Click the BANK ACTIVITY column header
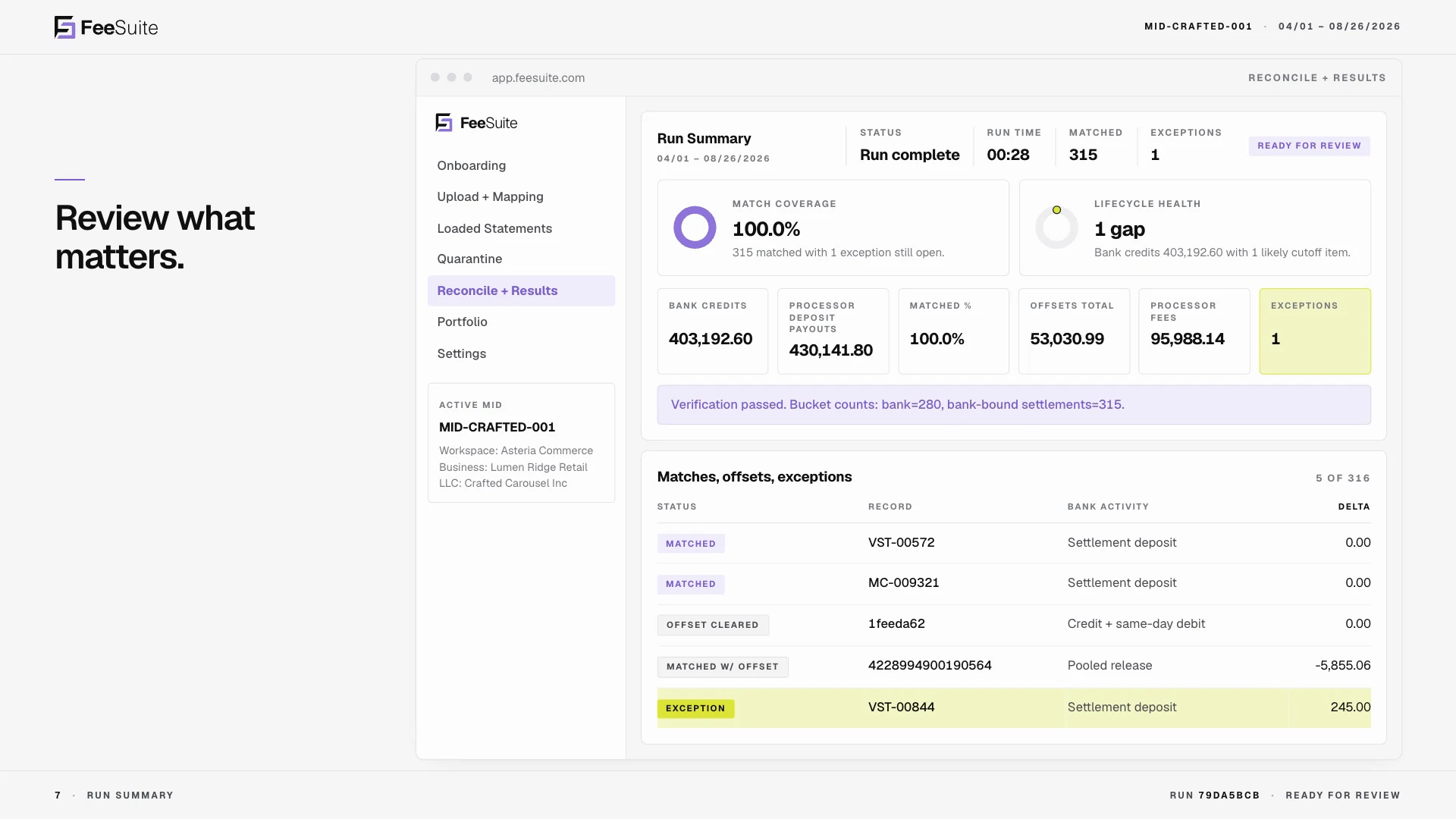This screenshot has height=819, width=1456. coord(1108,507)
